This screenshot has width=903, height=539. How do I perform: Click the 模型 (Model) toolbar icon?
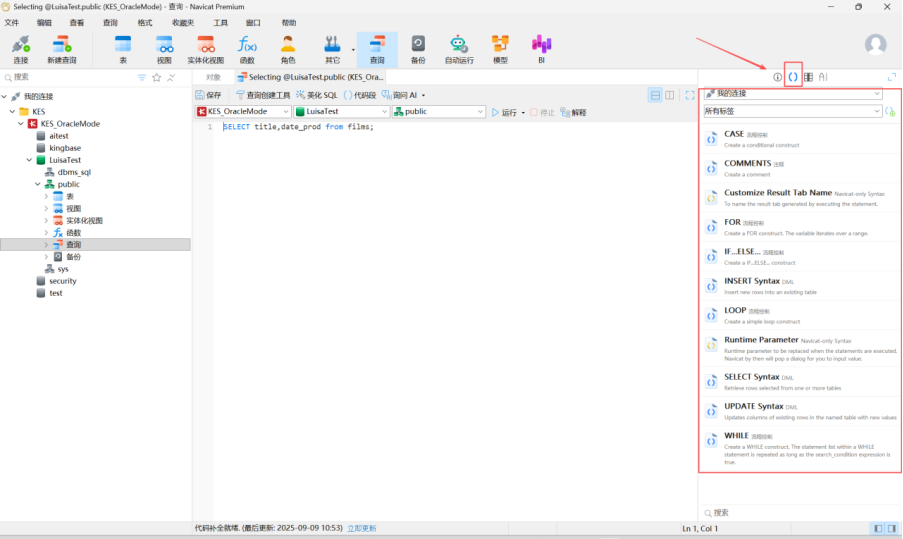[500, 48]
